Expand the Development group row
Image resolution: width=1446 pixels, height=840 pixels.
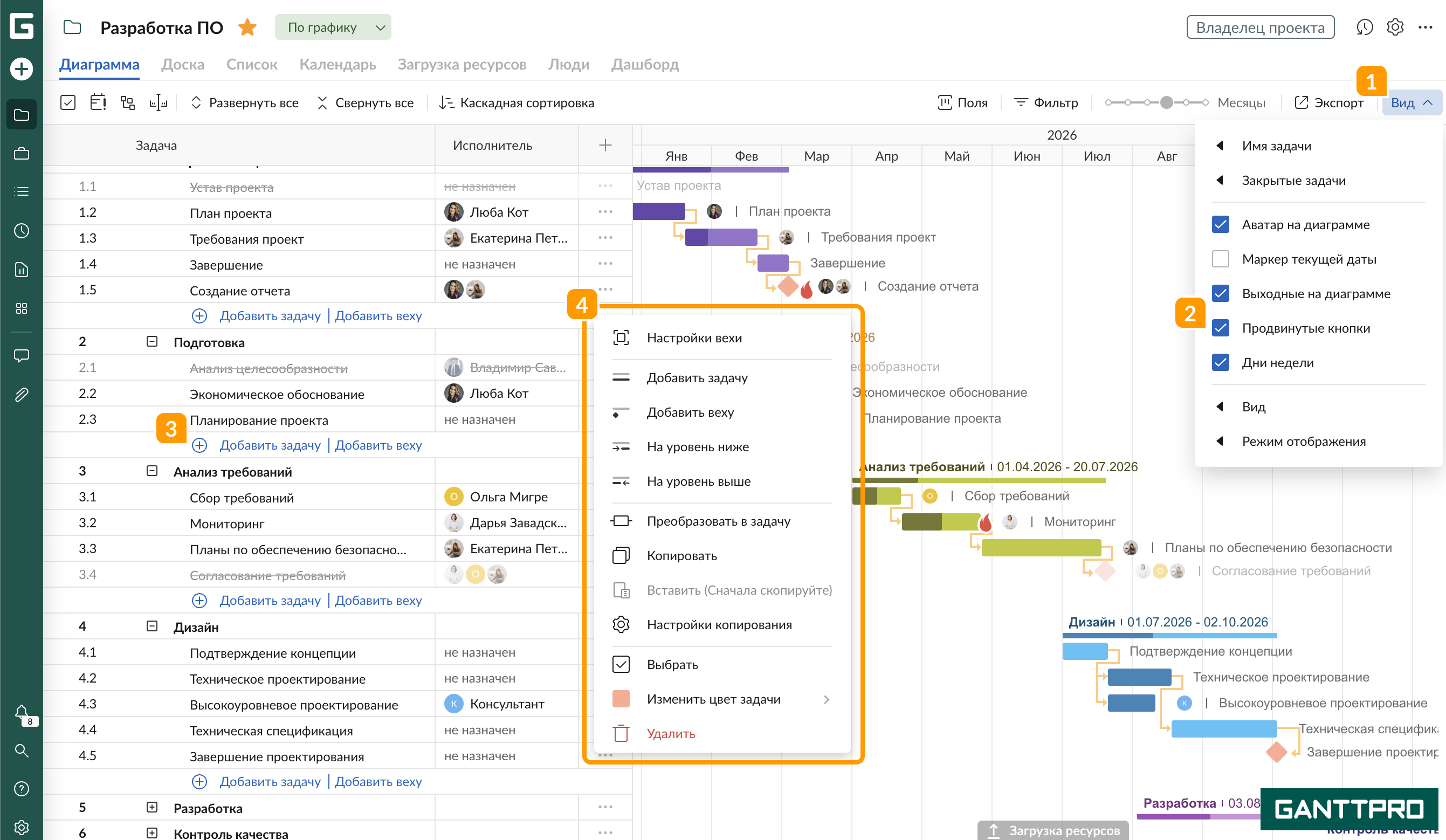(152, 807)
